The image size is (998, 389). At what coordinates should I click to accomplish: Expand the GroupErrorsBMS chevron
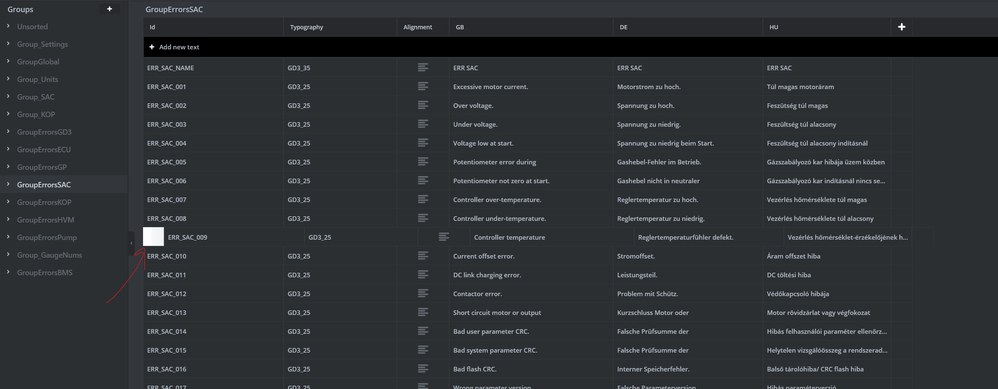tap(8, 272)
